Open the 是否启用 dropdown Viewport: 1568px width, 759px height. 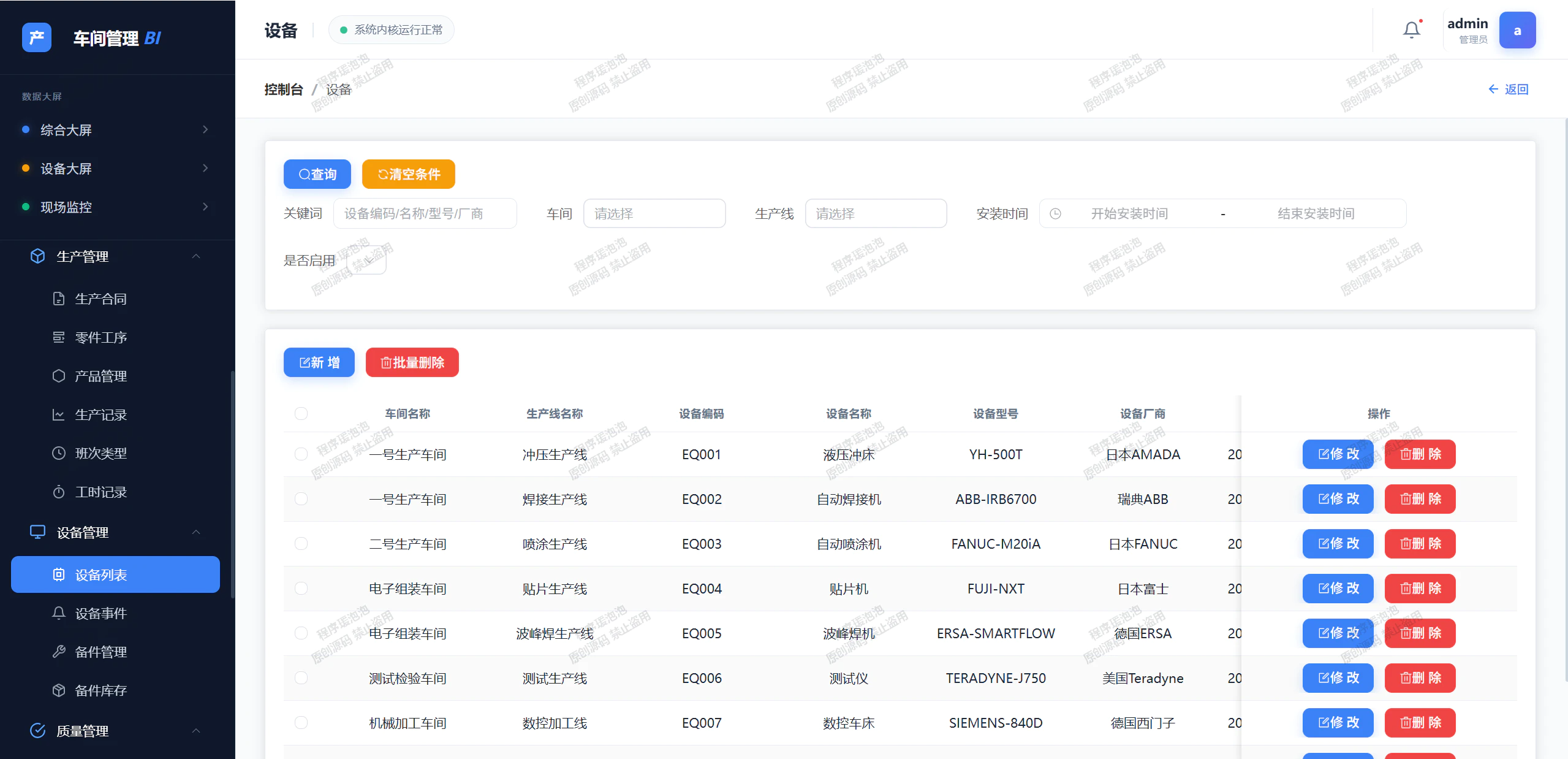tap(366, 261)
